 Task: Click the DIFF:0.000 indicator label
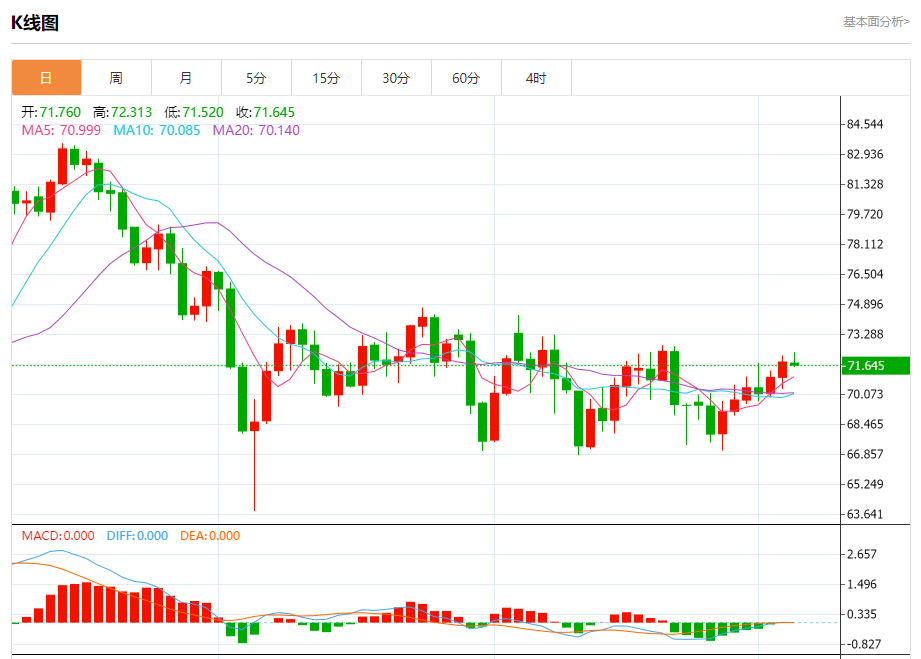coord(137,536)
